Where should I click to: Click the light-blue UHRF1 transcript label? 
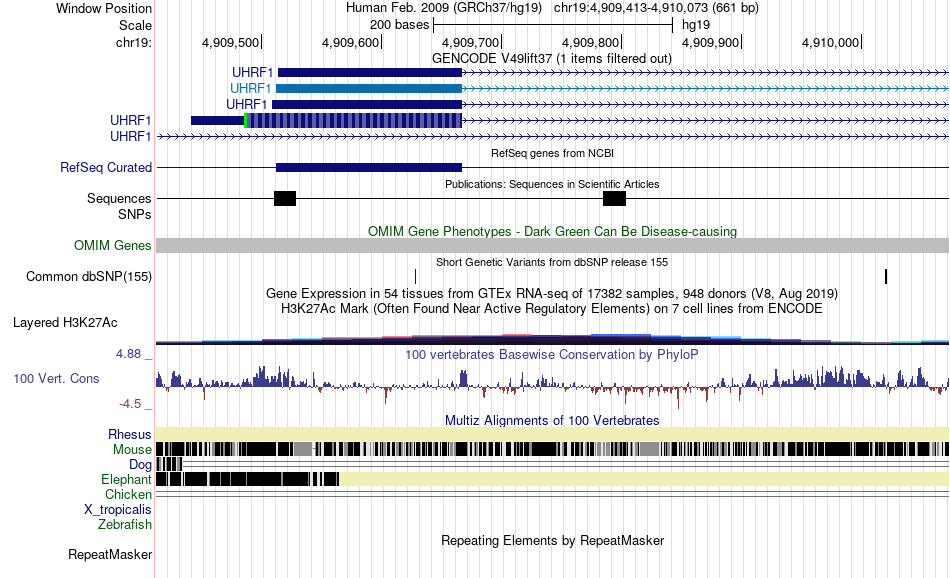tap(251, 88)
